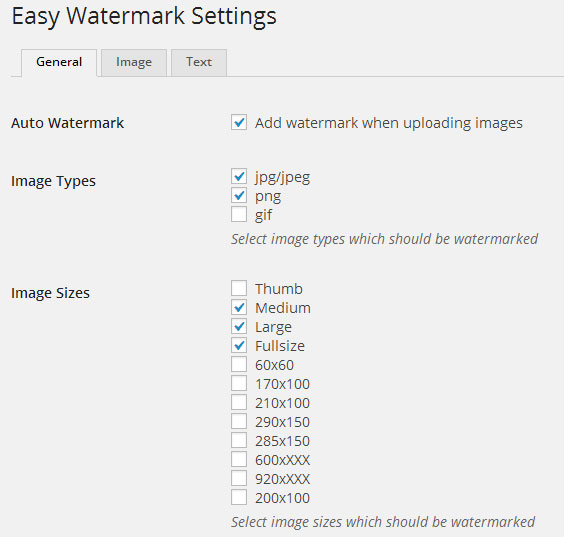
Task: Check the 920xXXX size option
Action: (239, 479)
